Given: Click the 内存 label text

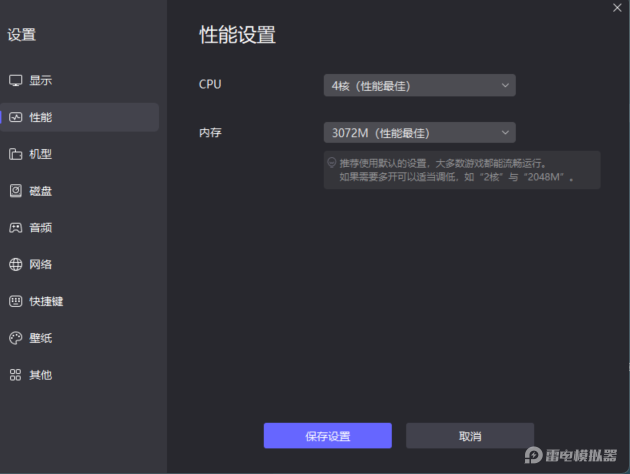Looking at the screenshot, I should [210, 133].
